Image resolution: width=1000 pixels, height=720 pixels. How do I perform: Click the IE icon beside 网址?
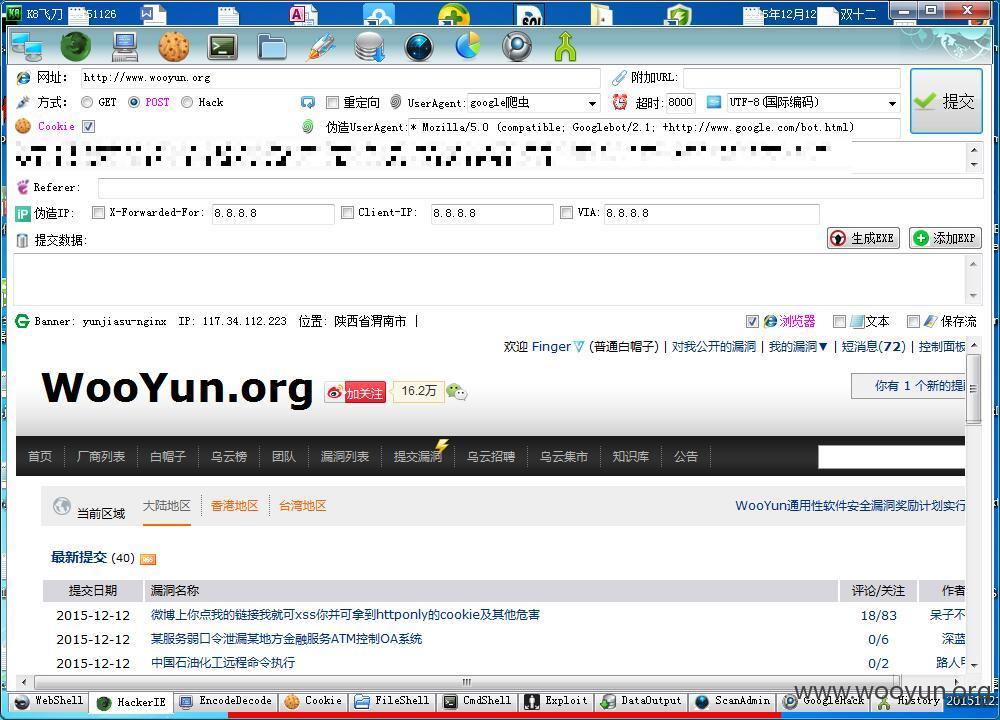23,78
